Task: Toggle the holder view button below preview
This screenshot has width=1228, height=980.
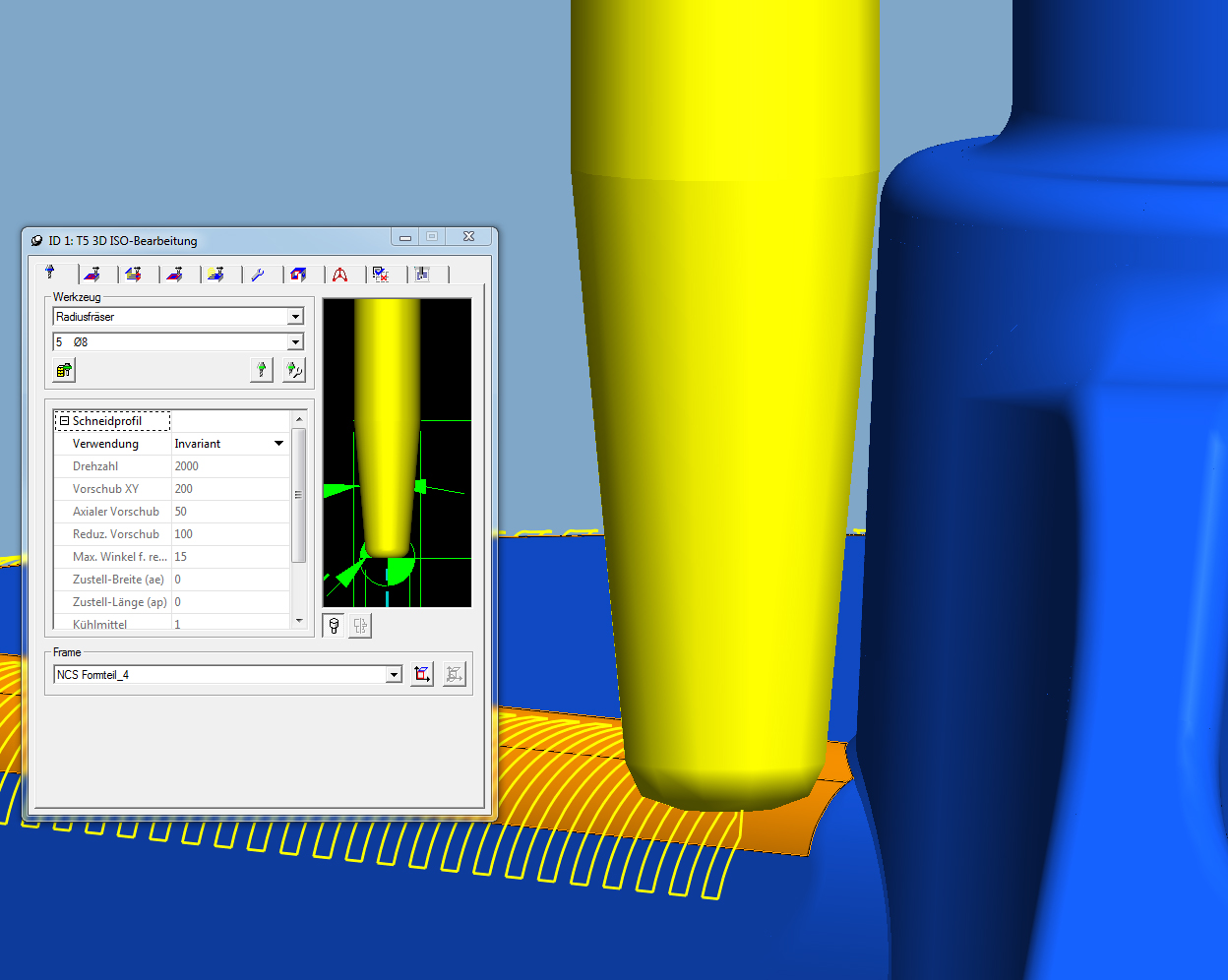Action: click(360, 626)
